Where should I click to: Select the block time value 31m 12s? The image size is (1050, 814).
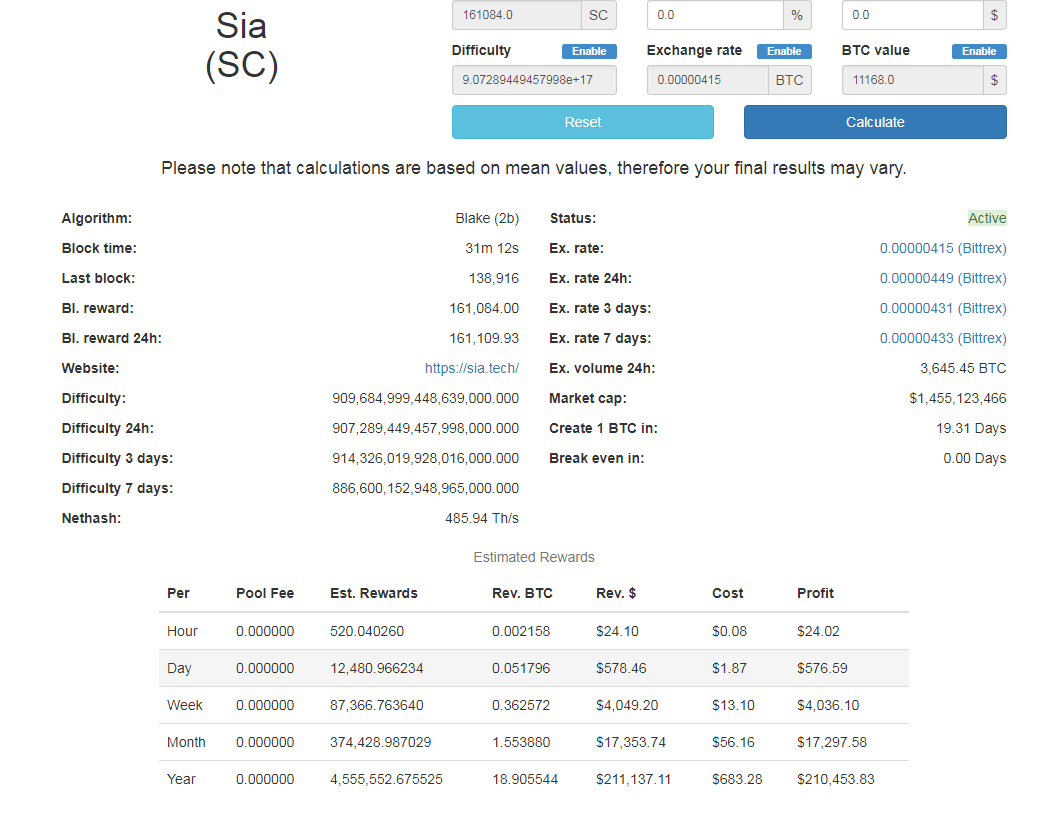(x=492, y=248)
